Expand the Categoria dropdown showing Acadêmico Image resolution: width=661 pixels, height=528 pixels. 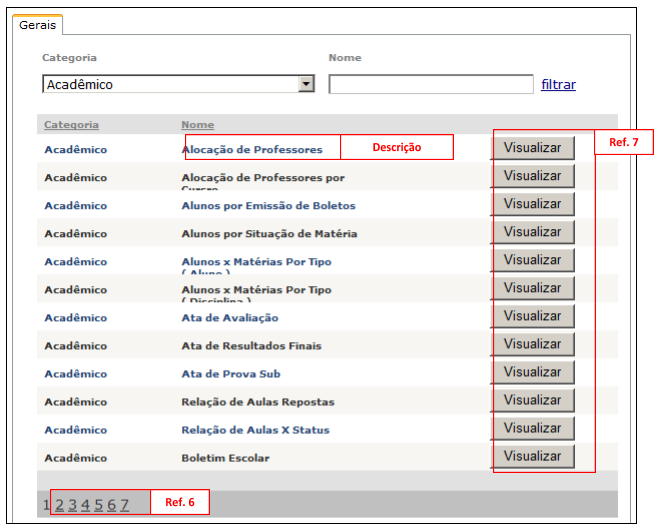coord(178,84)
